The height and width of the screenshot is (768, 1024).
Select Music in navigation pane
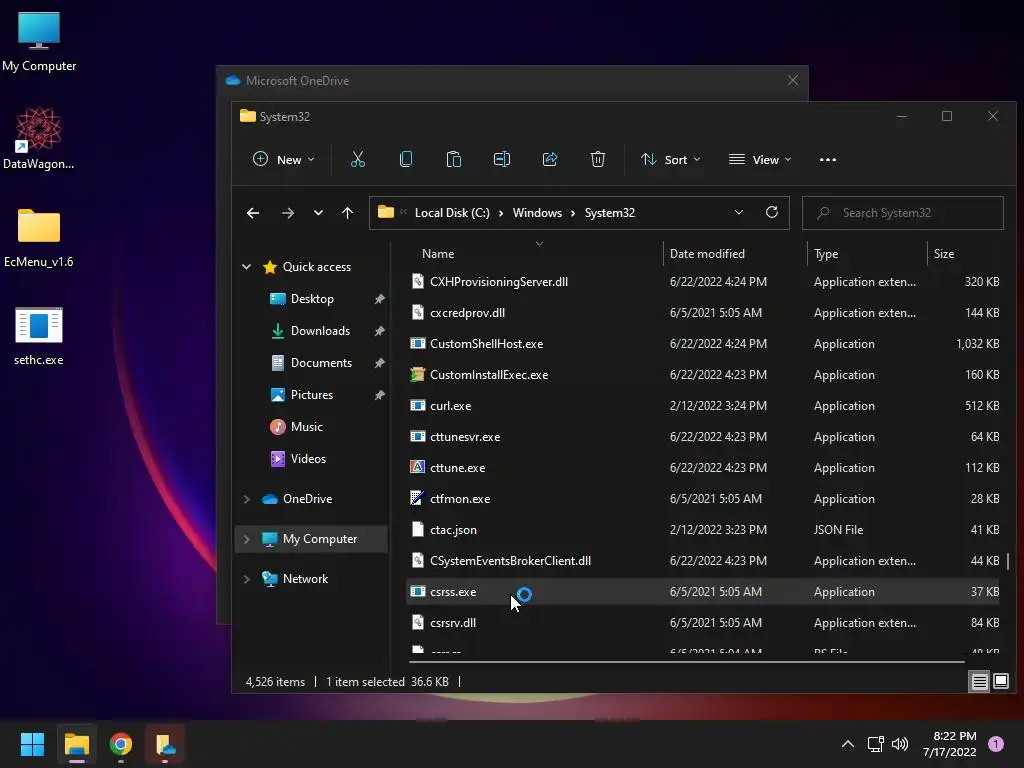pos(307,426)
